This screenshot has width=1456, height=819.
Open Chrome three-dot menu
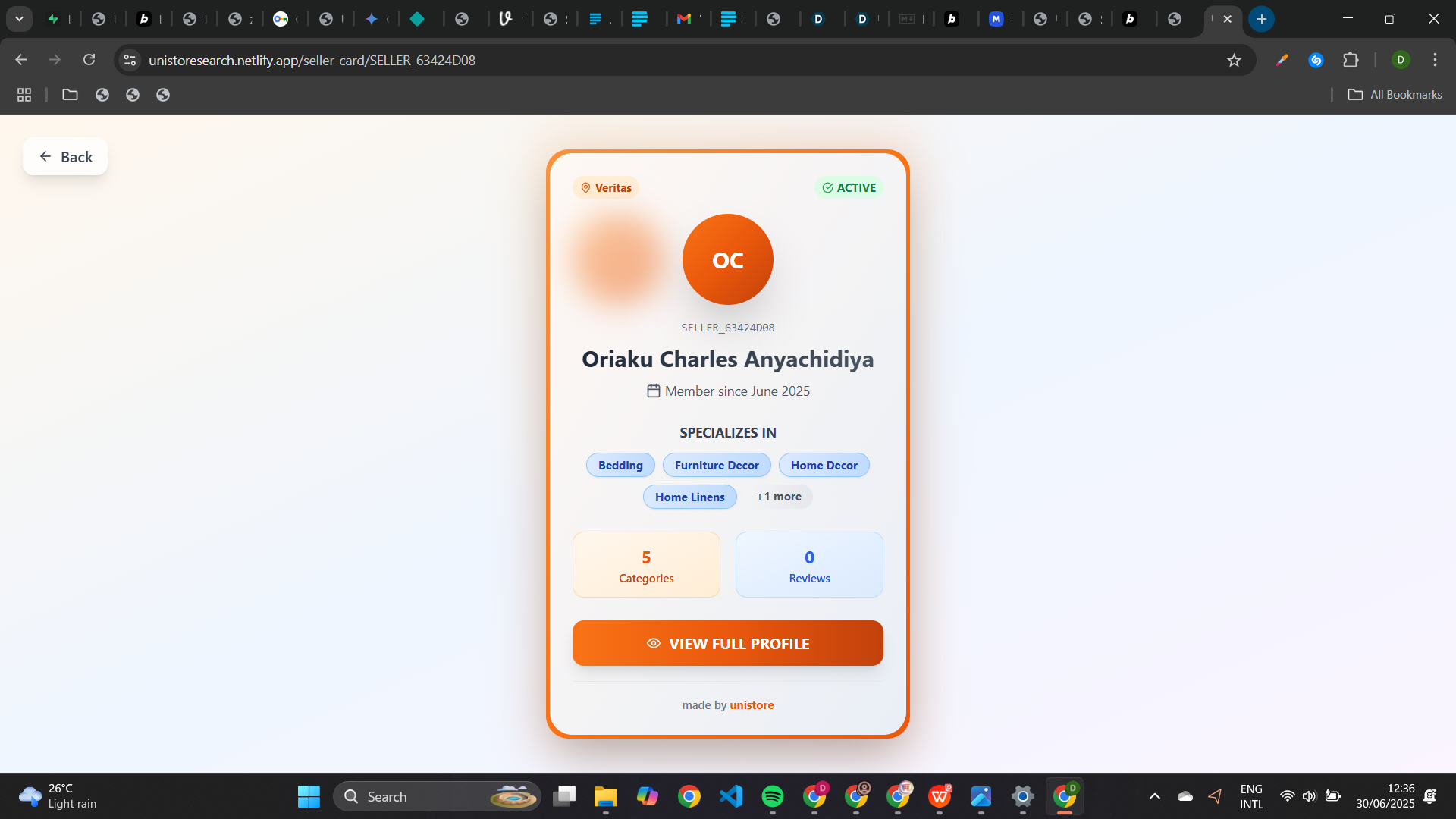1435,60
